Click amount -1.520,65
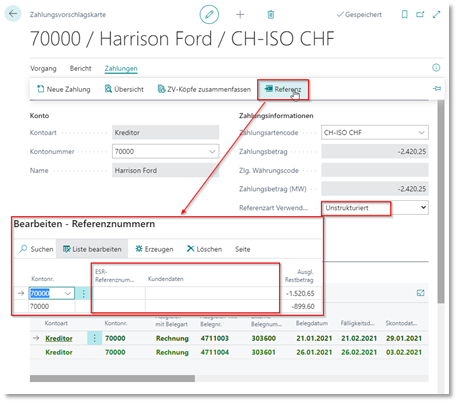458x403 pixels. tap(300, 294)
